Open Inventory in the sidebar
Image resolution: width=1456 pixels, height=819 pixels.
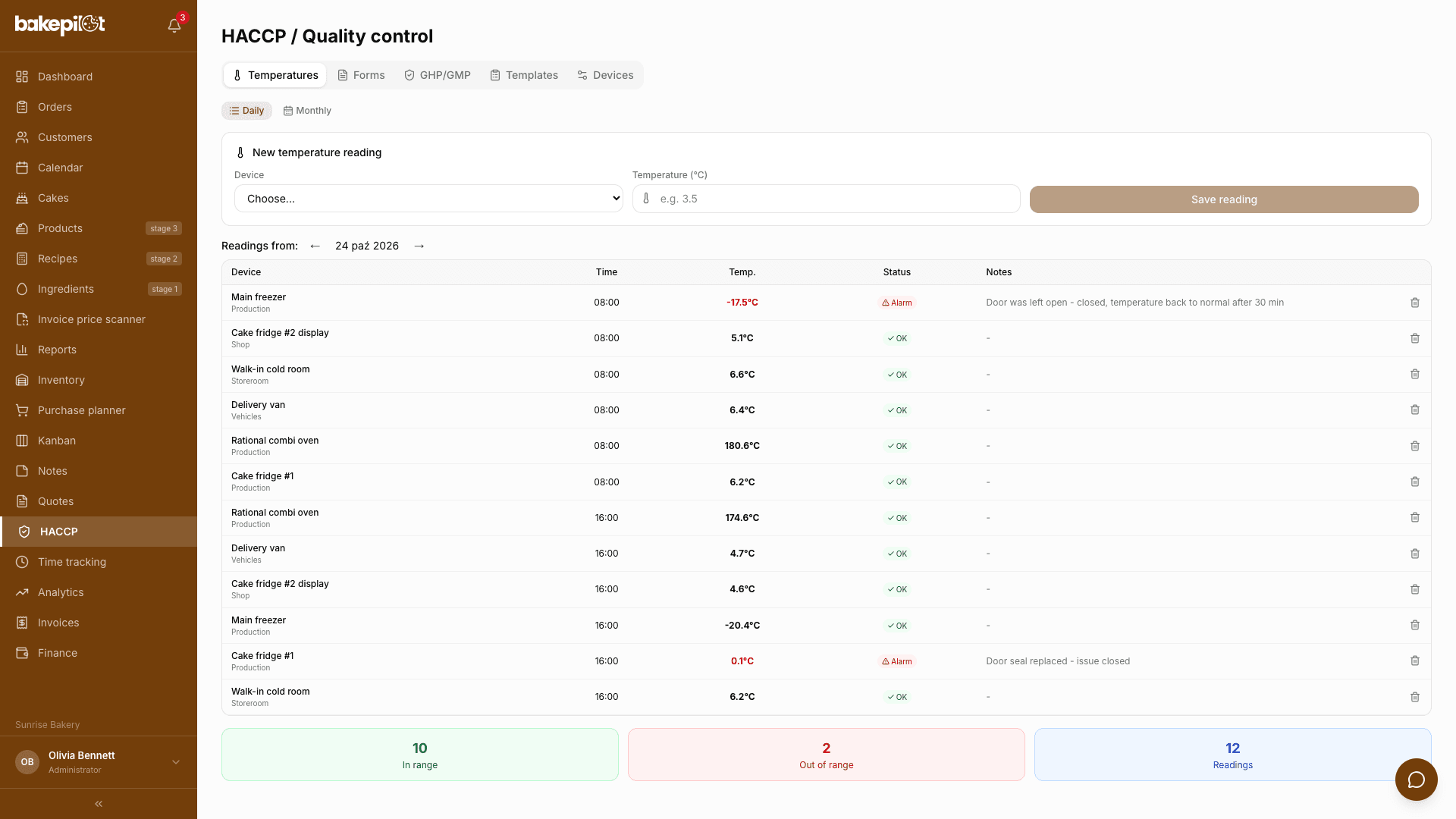tap(99, 380)
